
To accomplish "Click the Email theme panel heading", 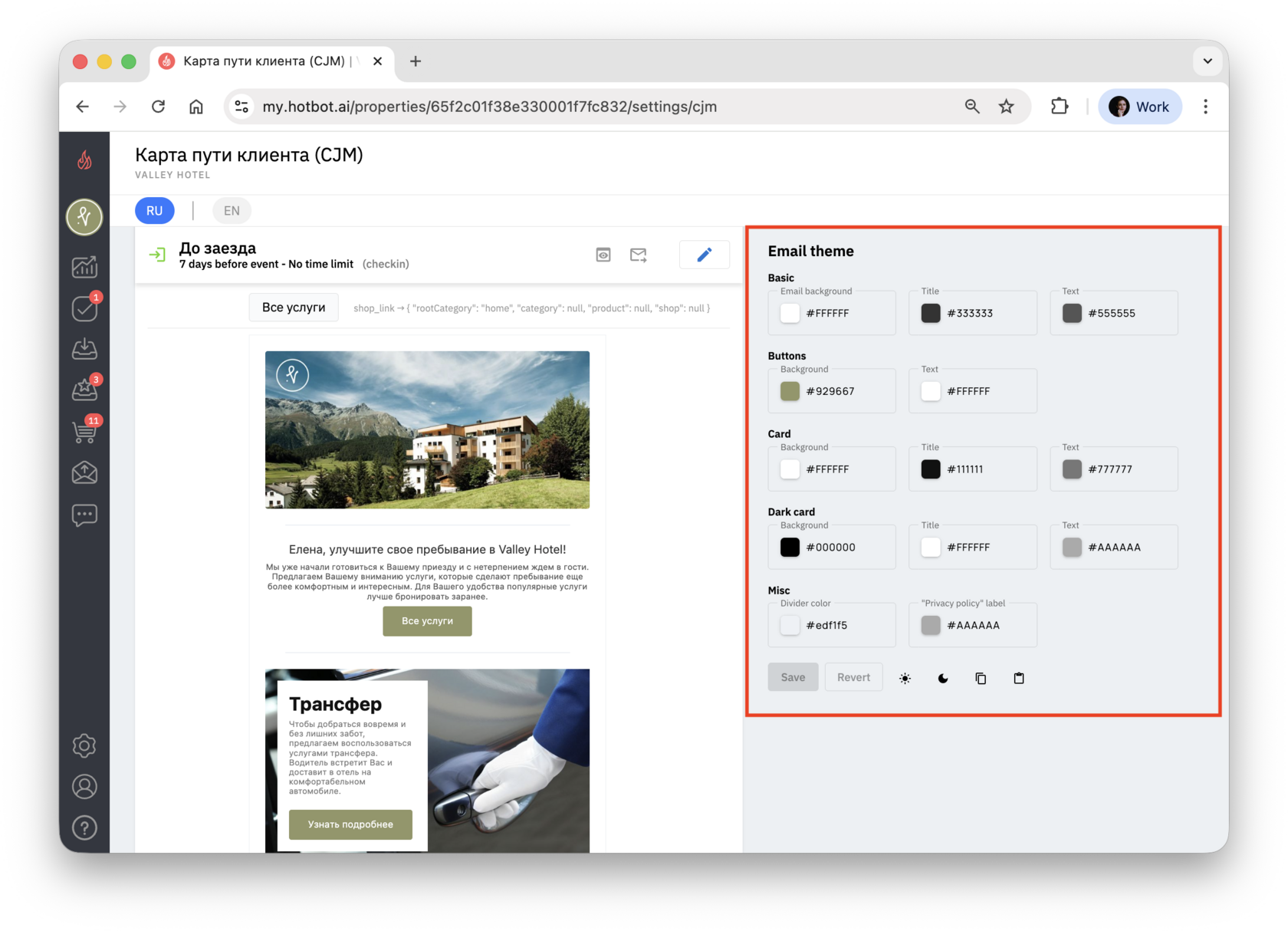I will tap(811, 251).
